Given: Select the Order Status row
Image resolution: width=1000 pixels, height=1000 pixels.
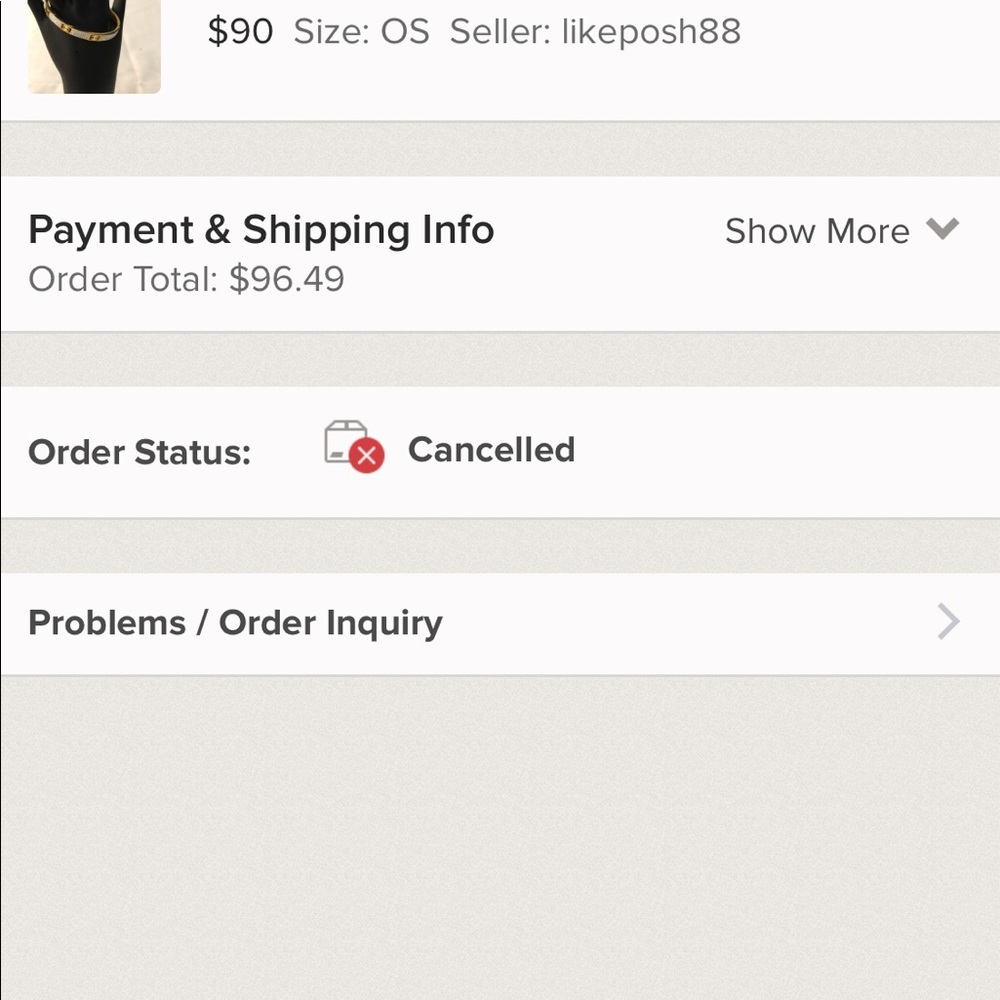Looking at the screenshot, I should (x=140, y=452).
